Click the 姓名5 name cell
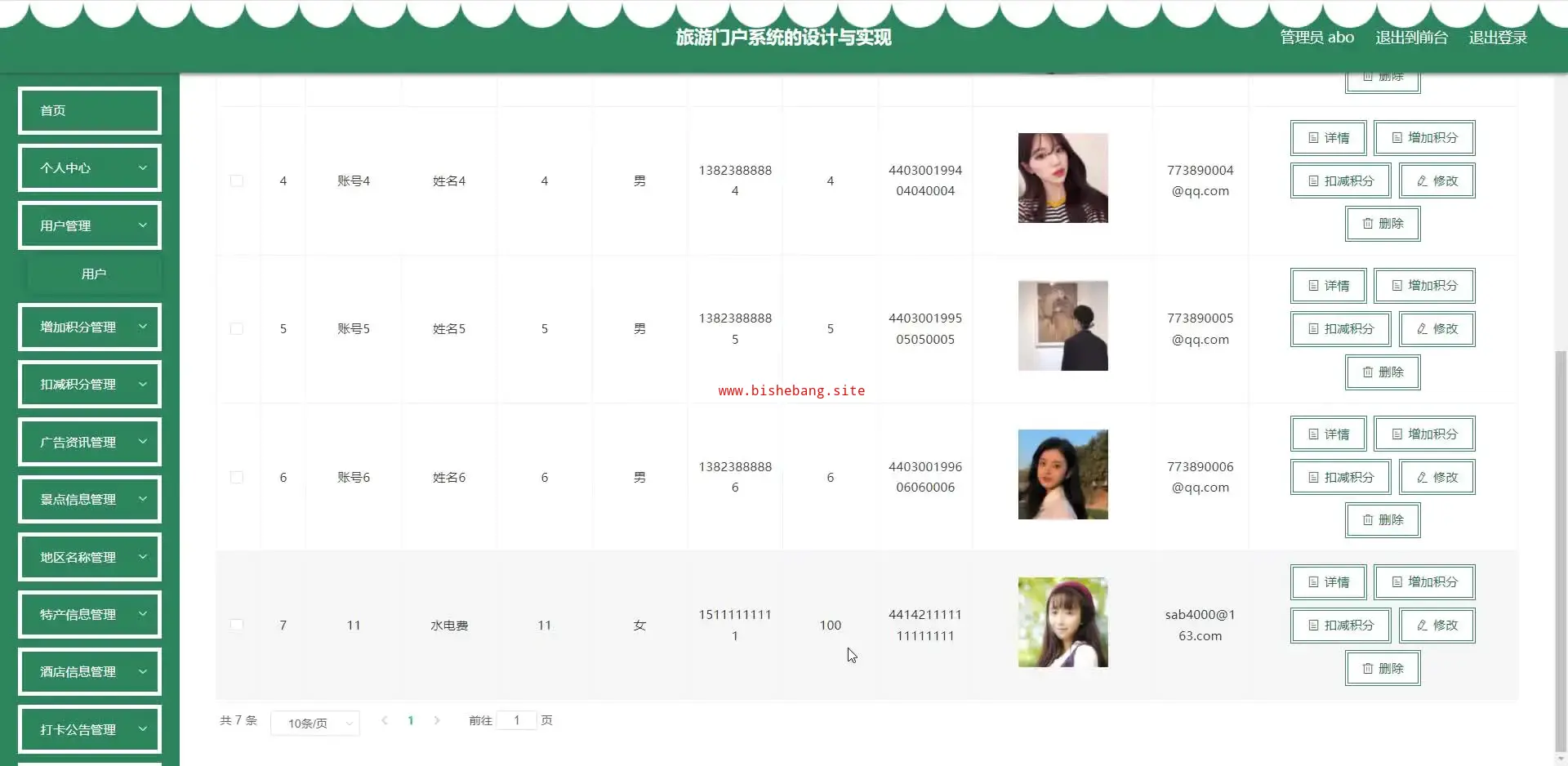The image size is (1568, 766). 449,329
